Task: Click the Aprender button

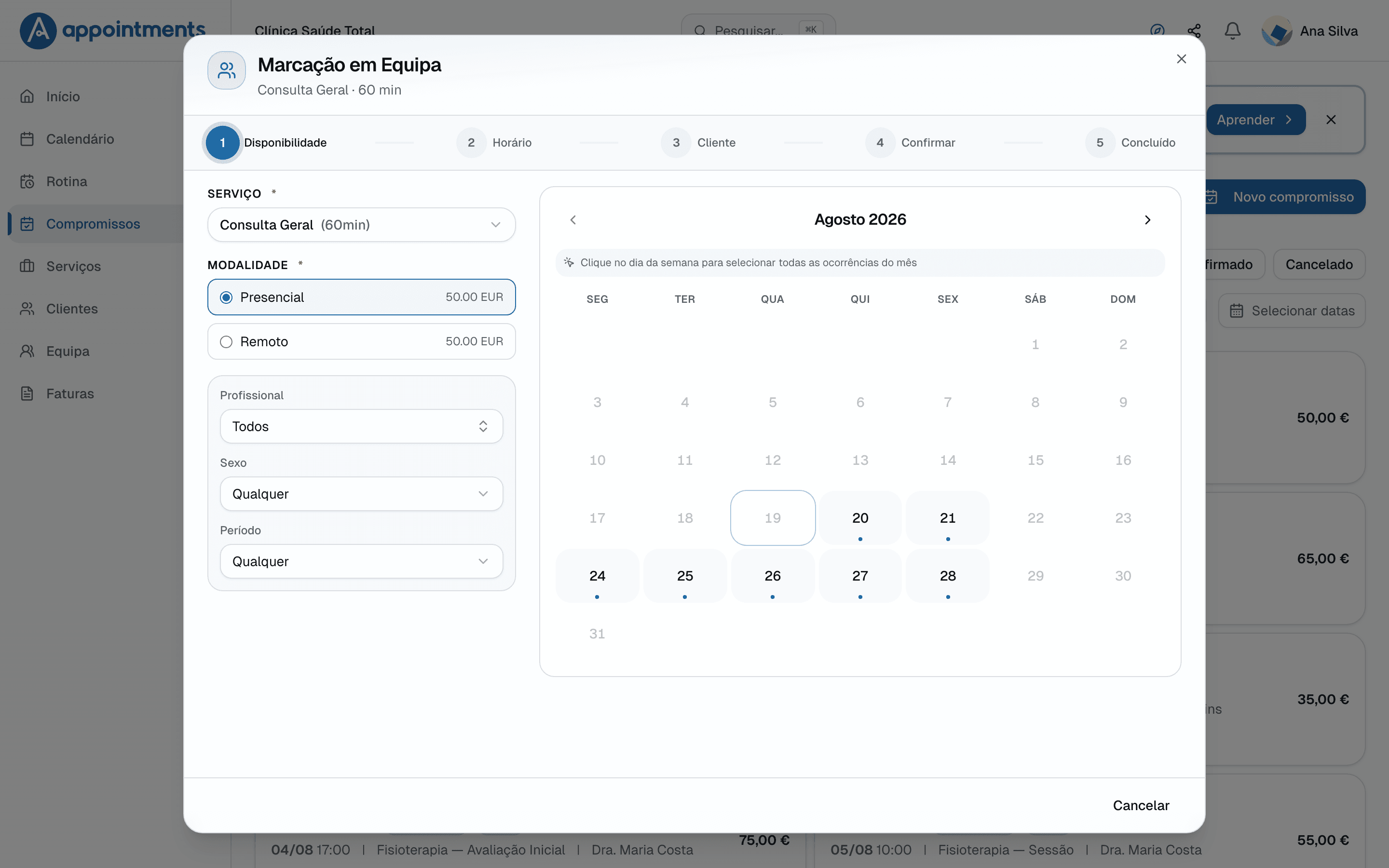Action: 1255,120
